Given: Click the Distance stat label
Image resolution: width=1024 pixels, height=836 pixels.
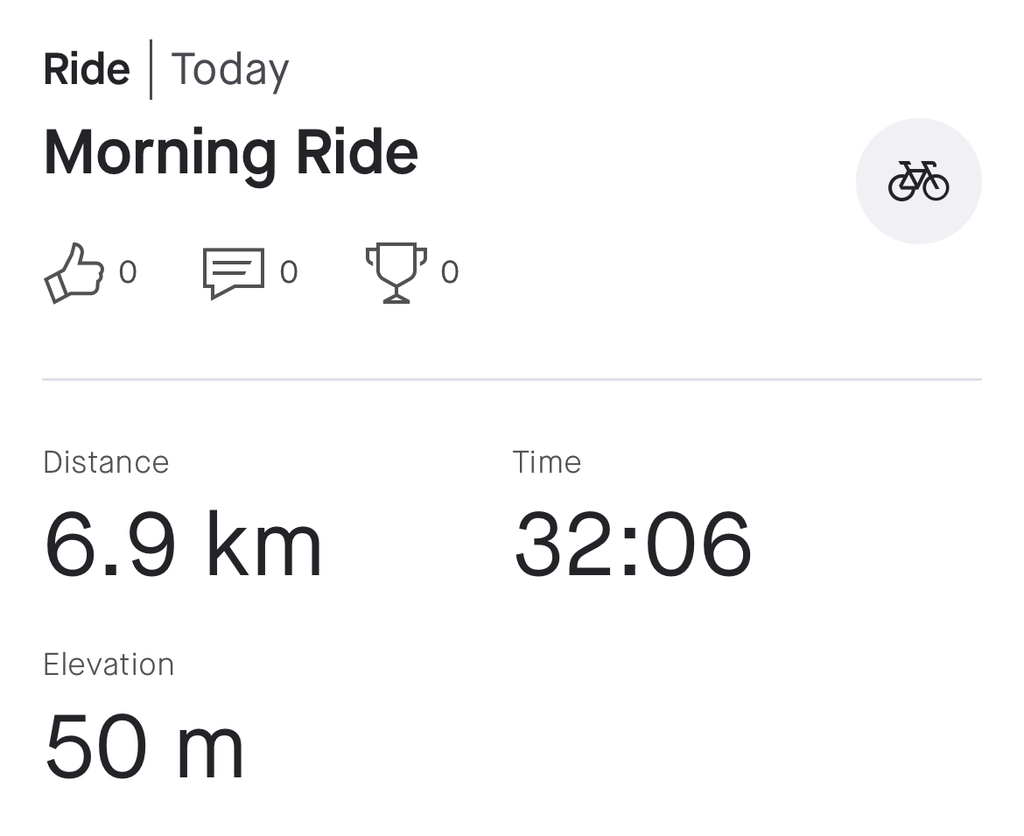Looking at the screenshot, I should point(106,462).
